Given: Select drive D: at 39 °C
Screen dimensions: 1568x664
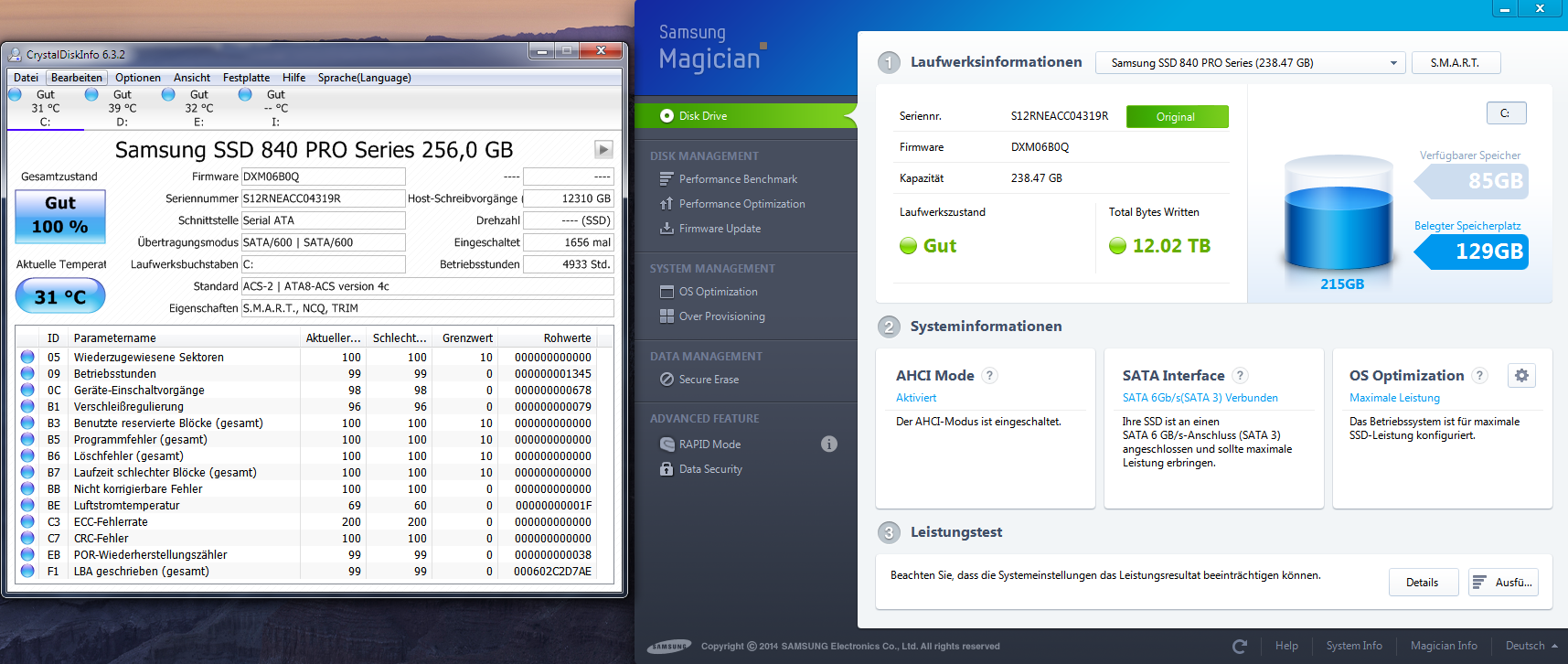Looking at the screenshot, I should point(123,108).
